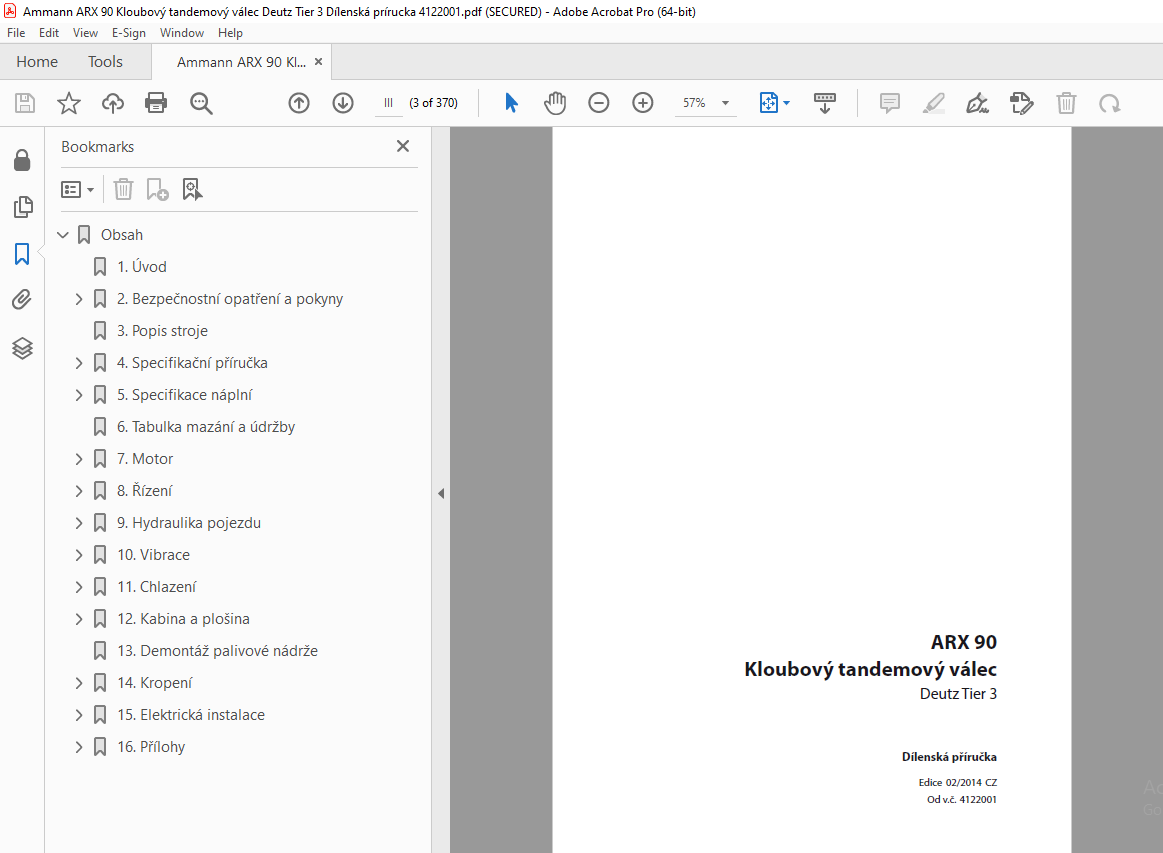Click the Fit page view icon
The image size is (1163, 853).
[x=768, y=103]
